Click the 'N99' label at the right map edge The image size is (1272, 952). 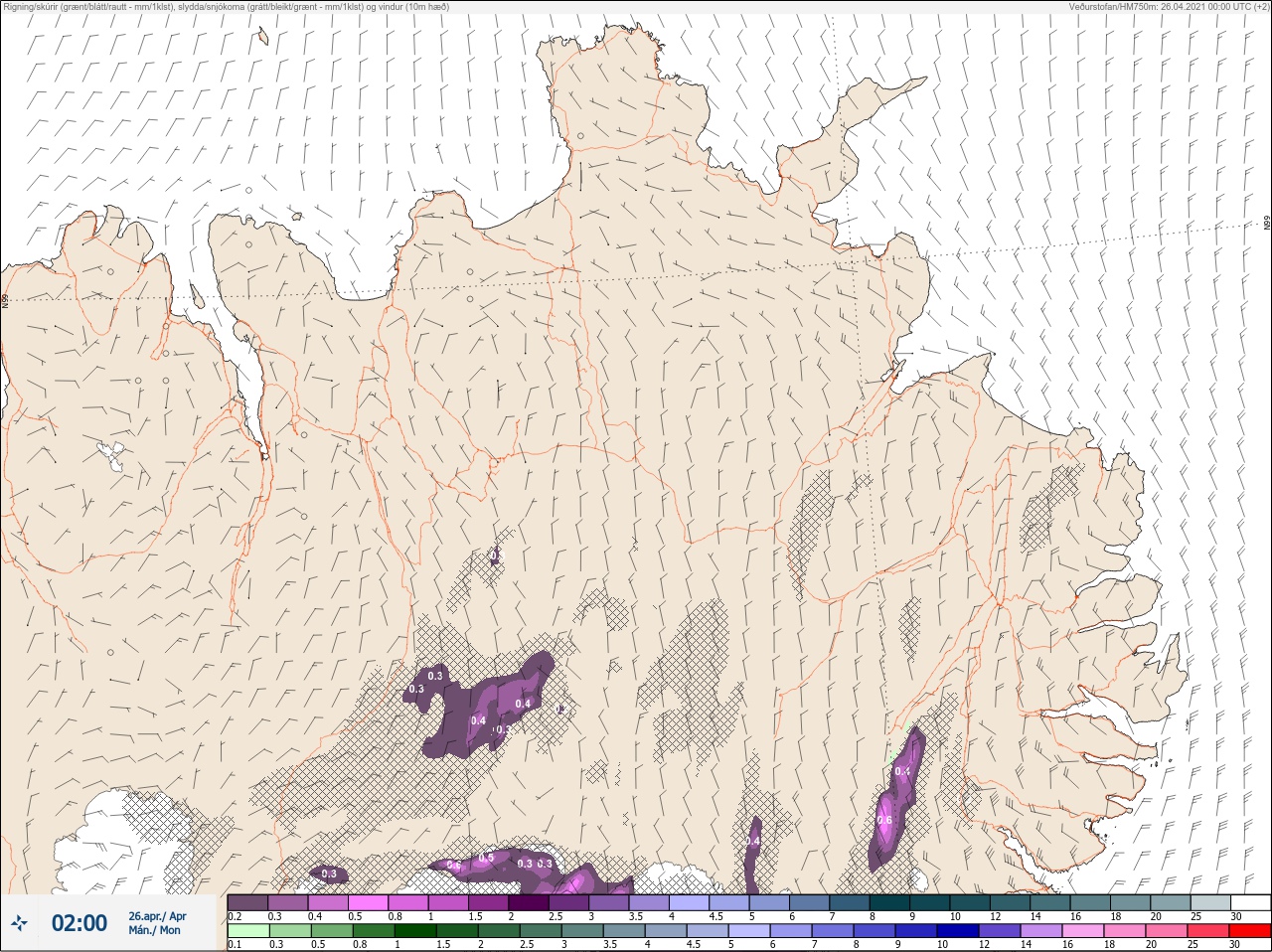[1267, 224]
